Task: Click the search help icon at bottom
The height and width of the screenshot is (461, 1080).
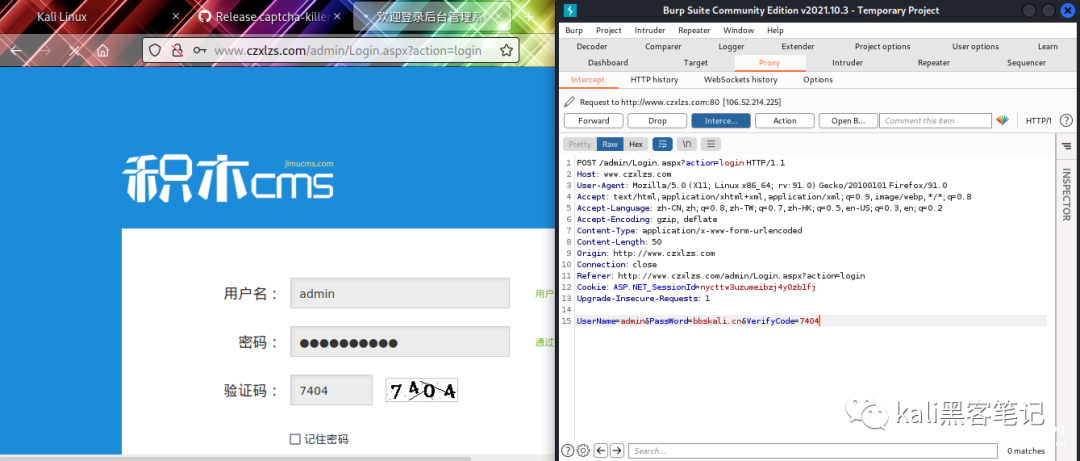Action: (x=568, y=451)
